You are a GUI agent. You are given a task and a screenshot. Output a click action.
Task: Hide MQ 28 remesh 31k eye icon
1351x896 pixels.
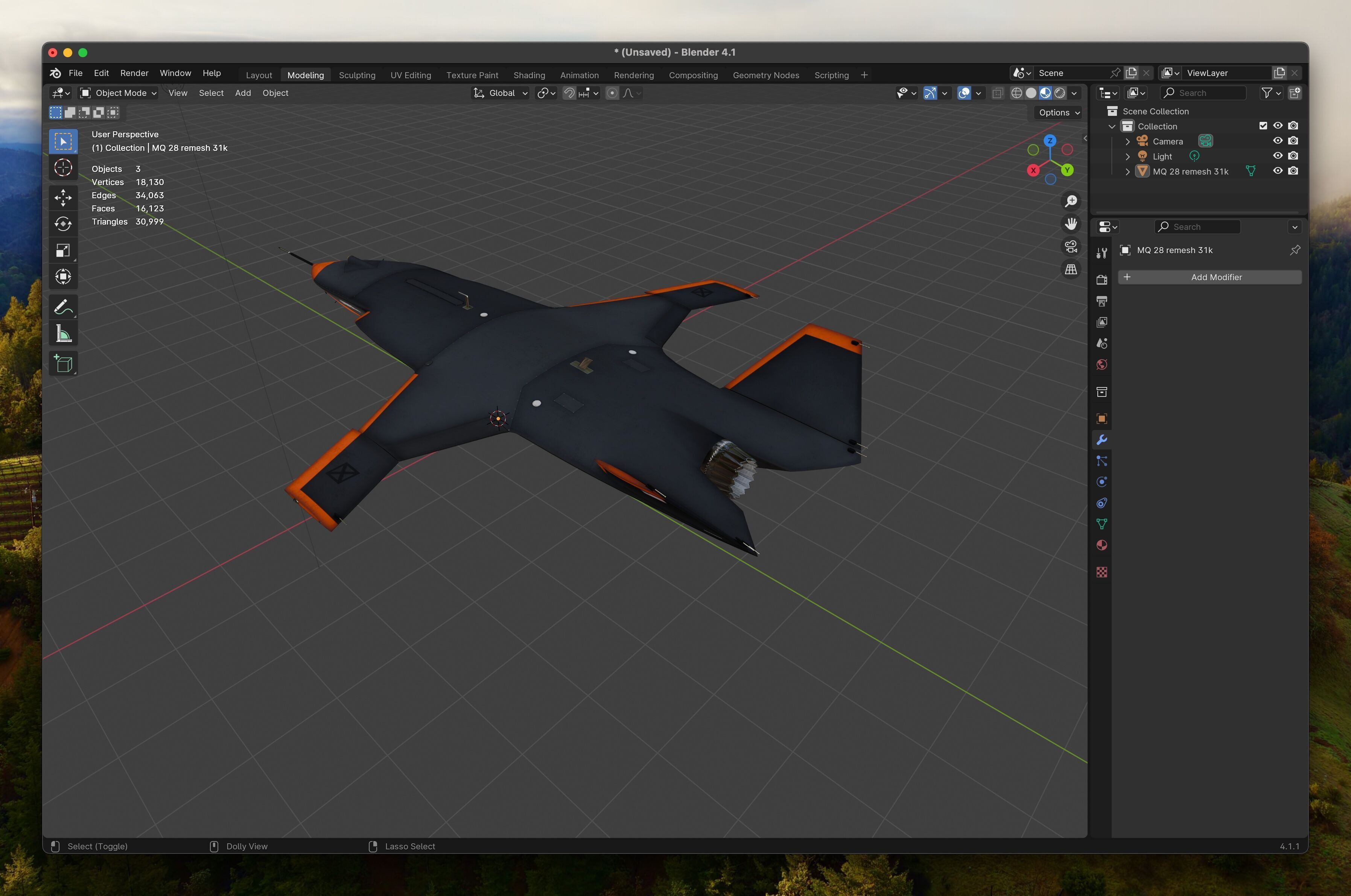click(x=1278, y=171)
